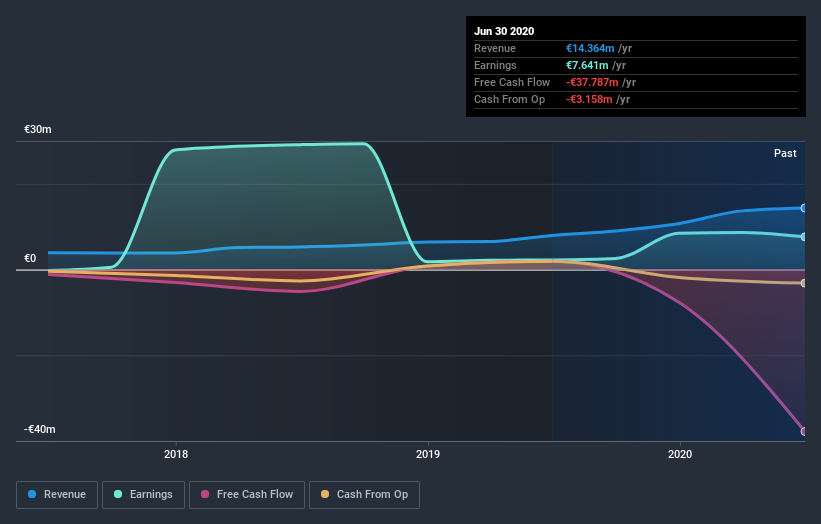Screen dimensions: 821x524
Task: Click the Free Cash Flow endpoint marker on the pink line
Action: pyautogui.click(x=803, y=432)
